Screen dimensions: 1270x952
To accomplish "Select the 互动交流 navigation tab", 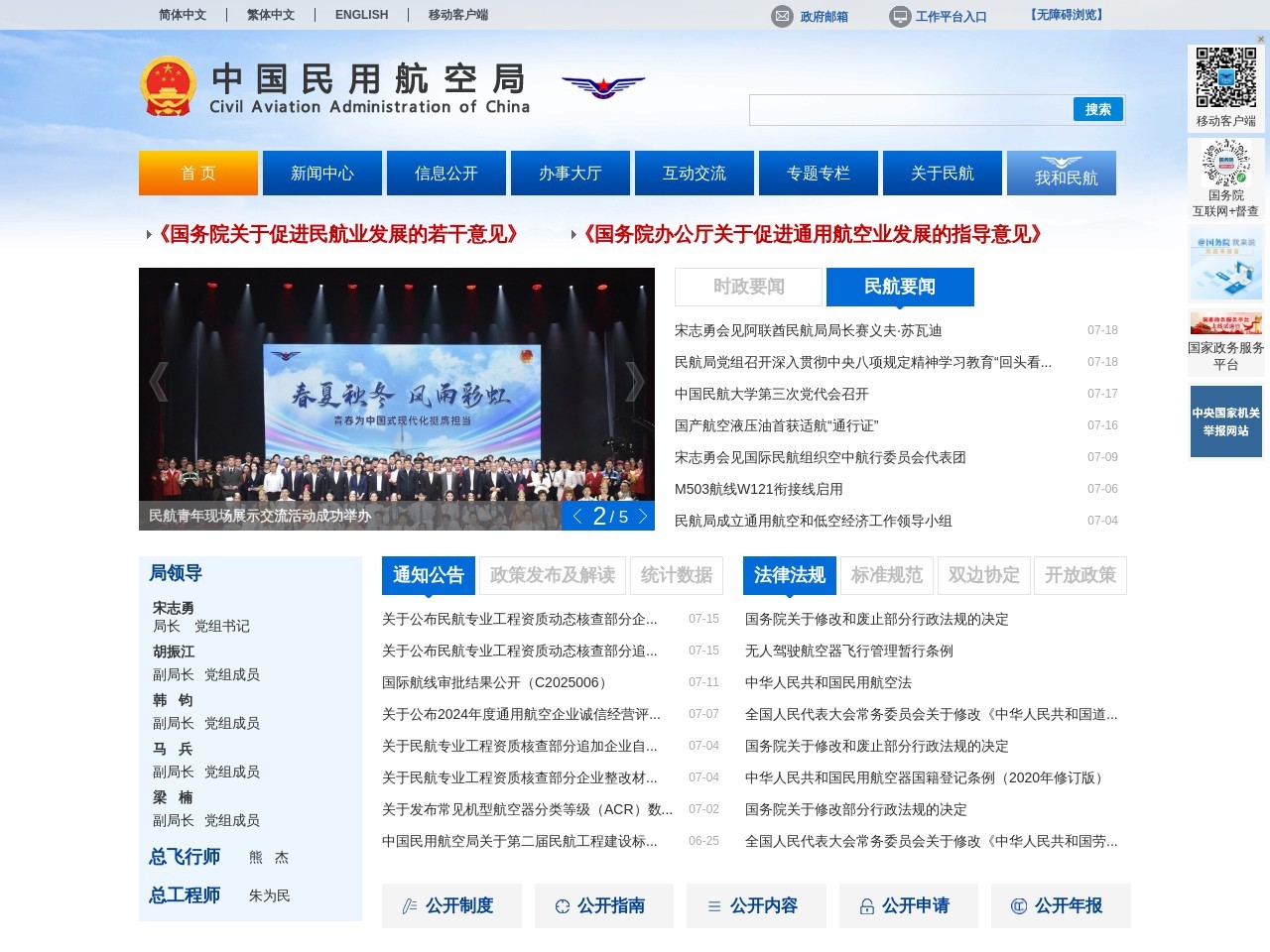I will pyautogui.click(x=694, y=172).
